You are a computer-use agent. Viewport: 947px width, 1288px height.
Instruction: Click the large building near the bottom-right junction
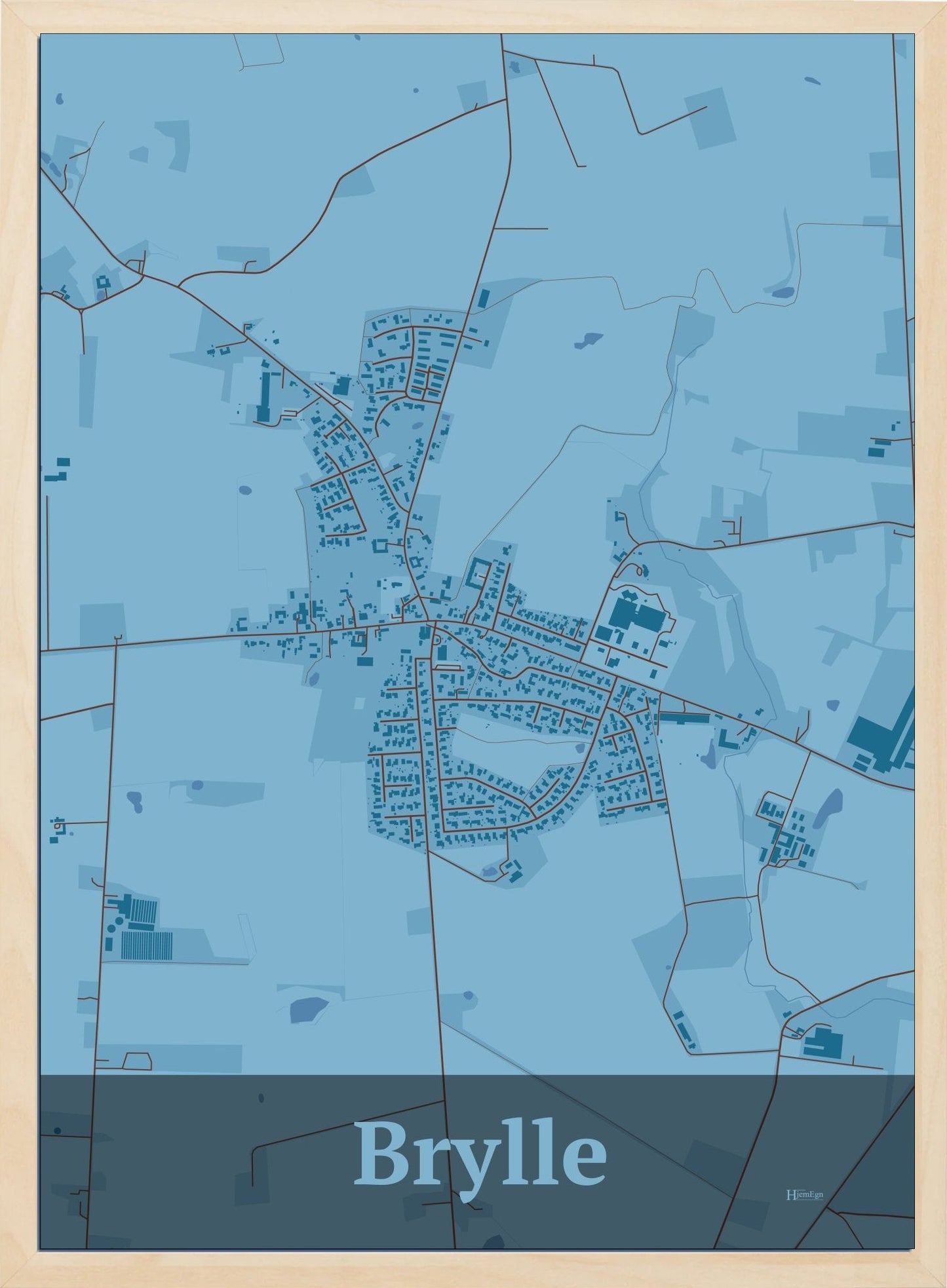(823, 1043)
